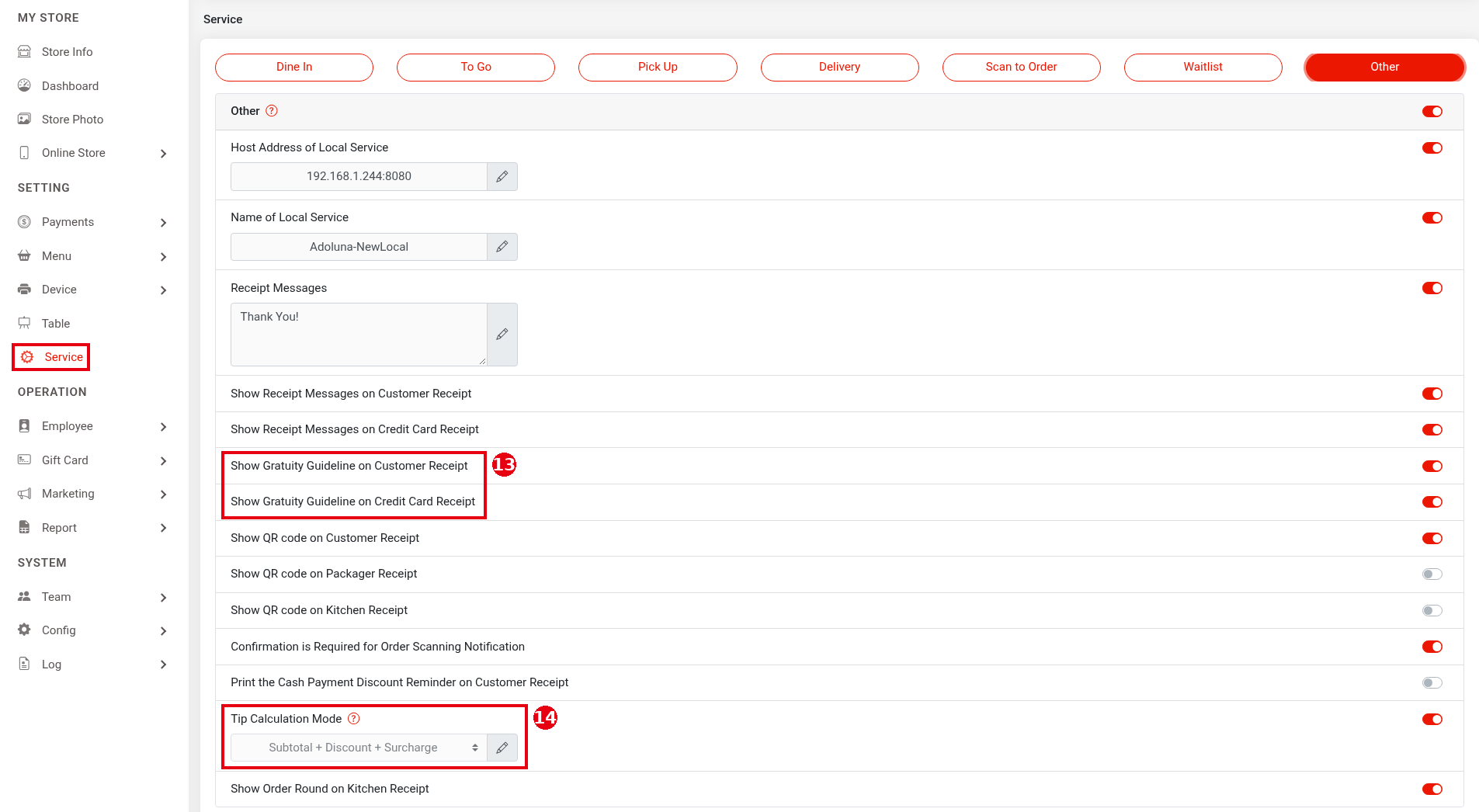
Task: Click the Menu basket icon
Action: click(25, 255)
